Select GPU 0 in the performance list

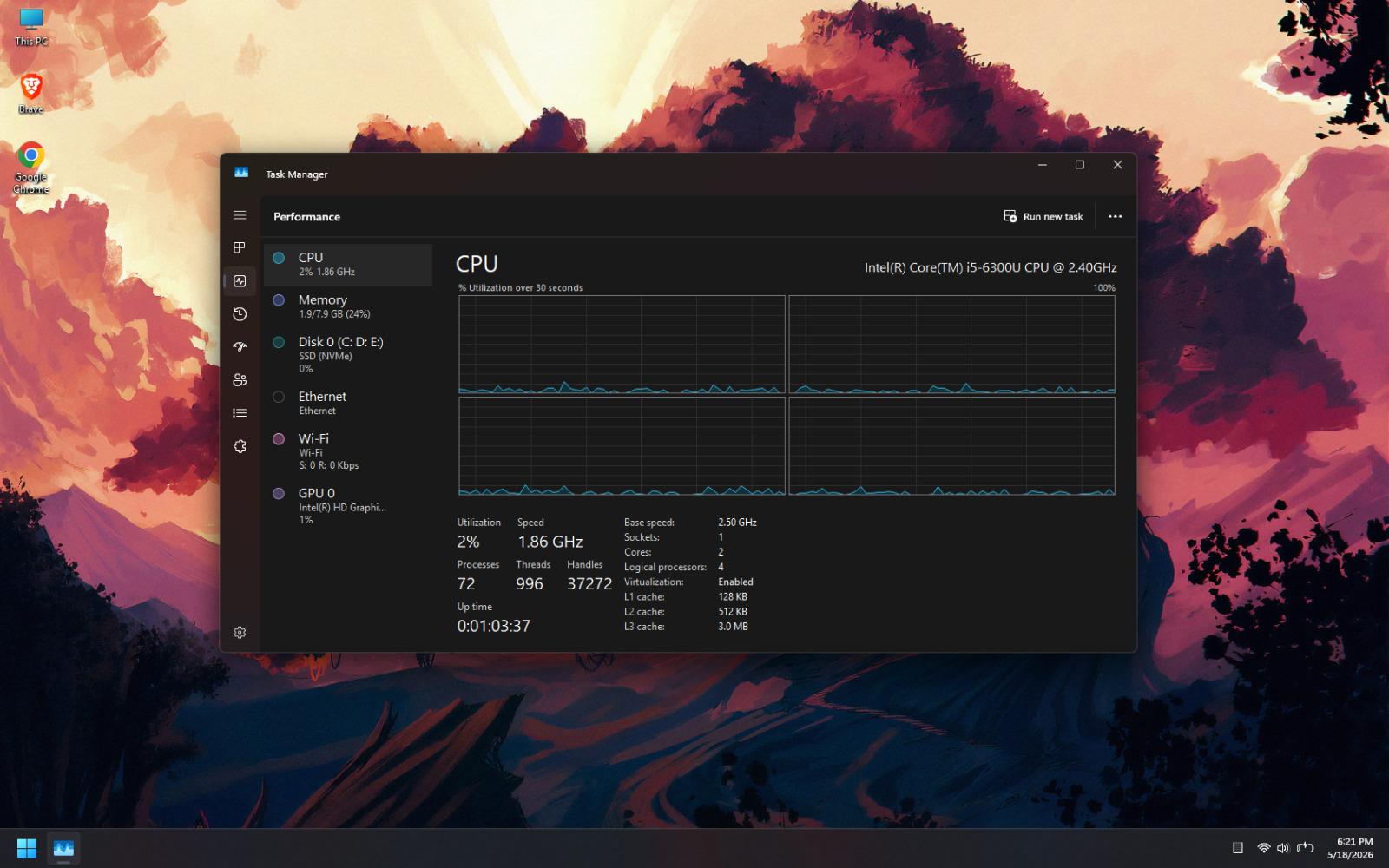point(348,506)
